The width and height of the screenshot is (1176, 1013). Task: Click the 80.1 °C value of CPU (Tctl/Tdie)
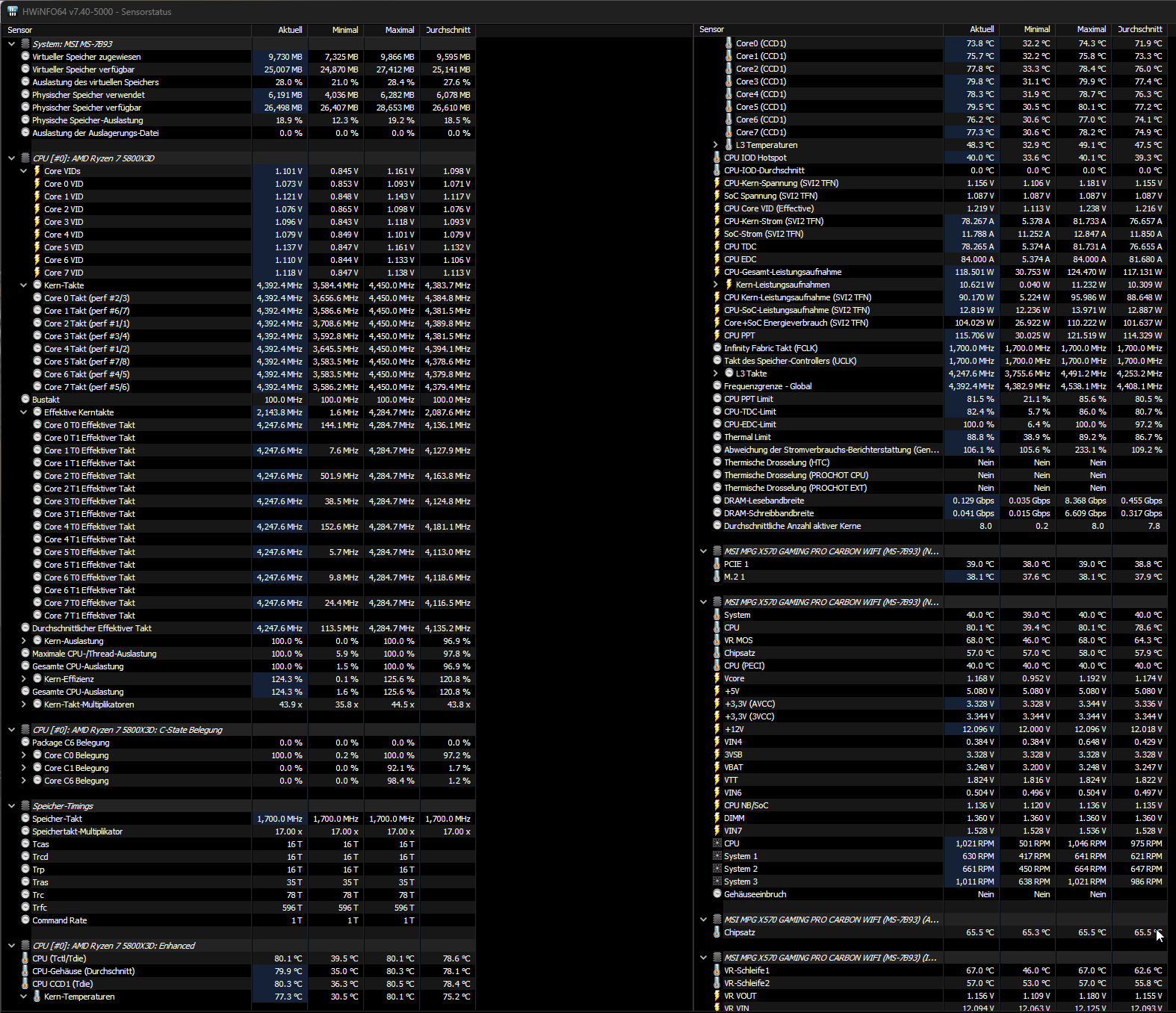click(x=288, y=958)
